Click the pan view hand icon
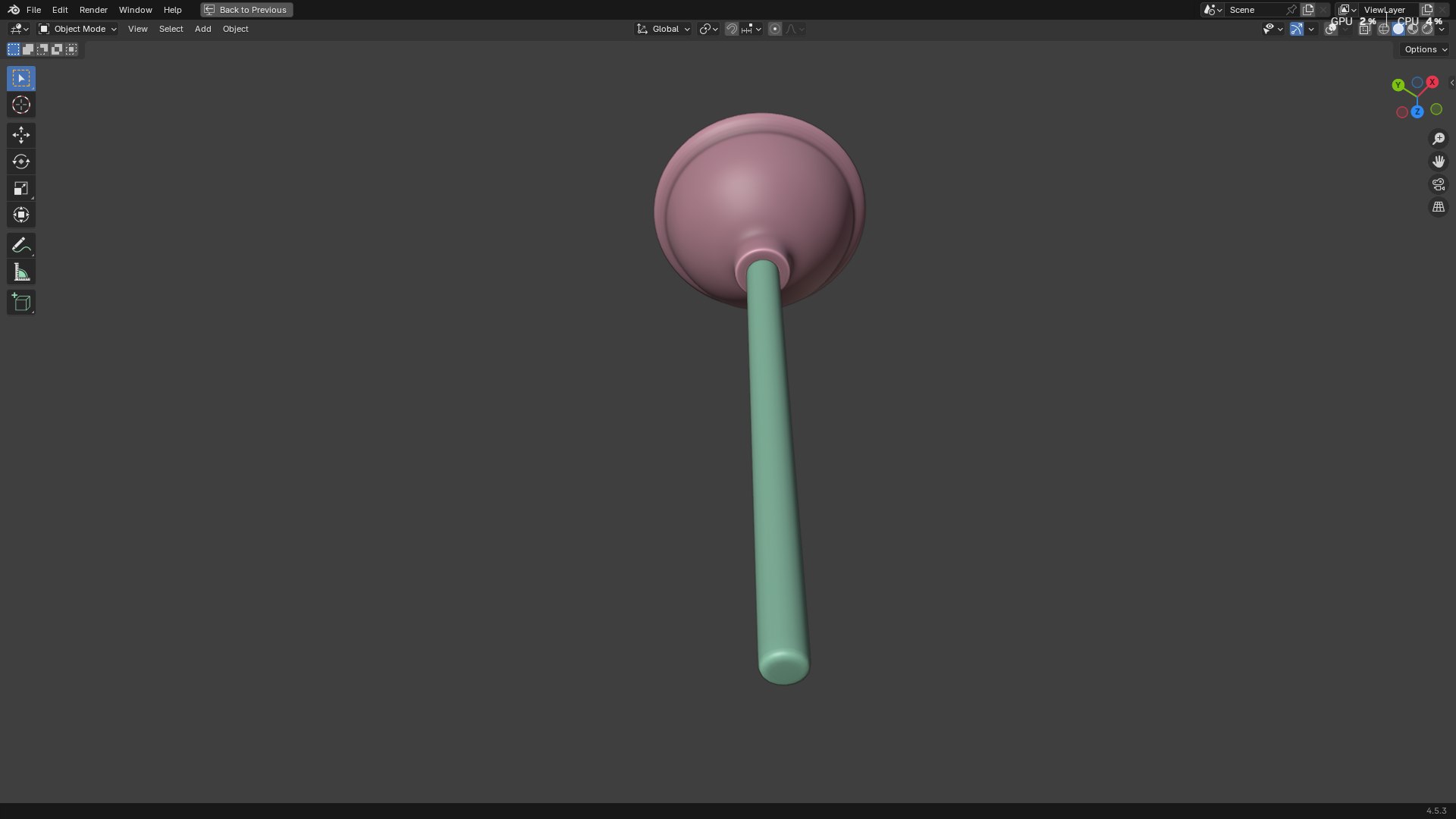The height and width of the screenshot is (819, 1456). [1438, 162]
